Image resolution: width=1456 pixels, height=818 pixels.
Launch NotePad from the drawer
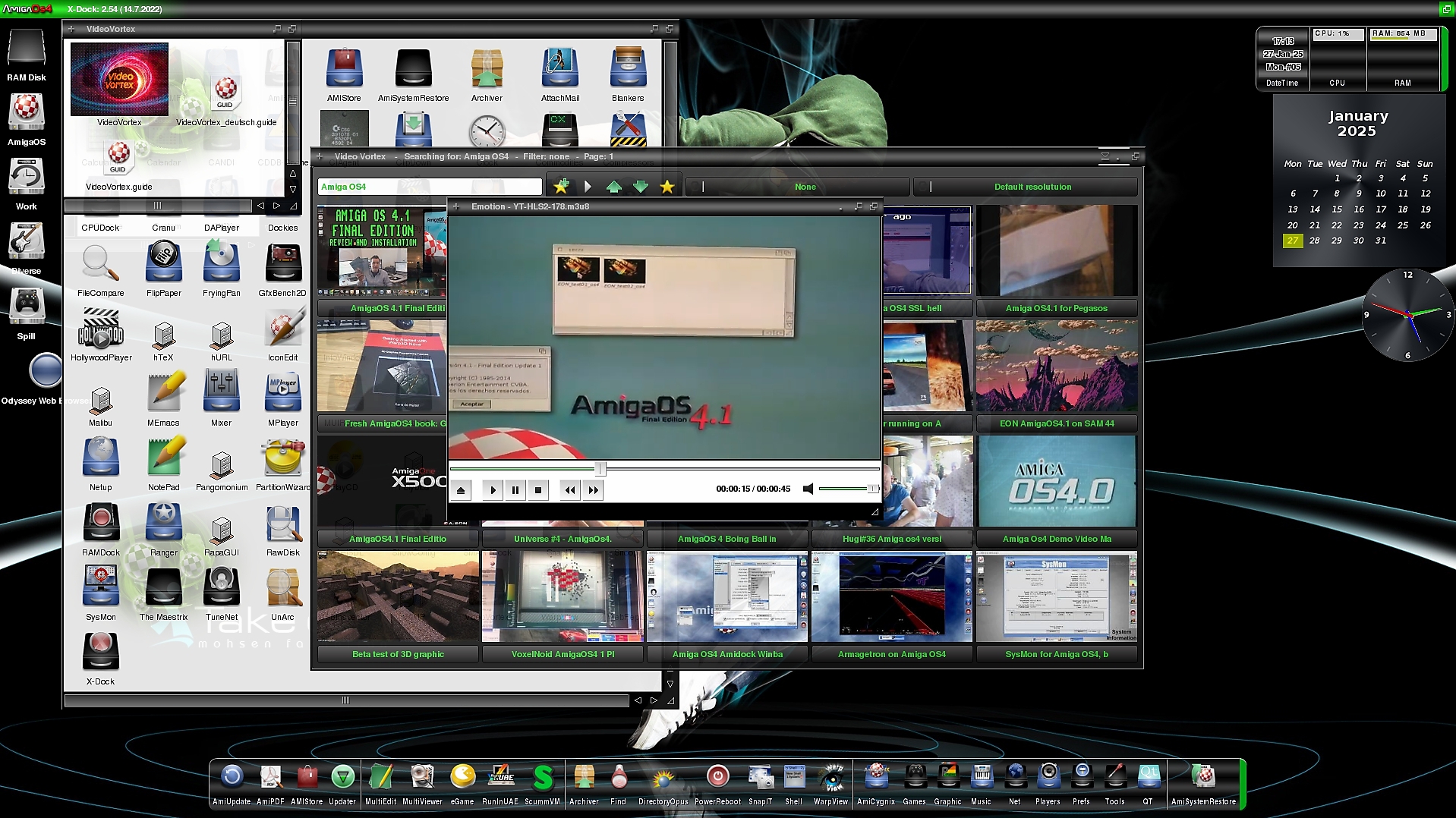tap(164, 457)
